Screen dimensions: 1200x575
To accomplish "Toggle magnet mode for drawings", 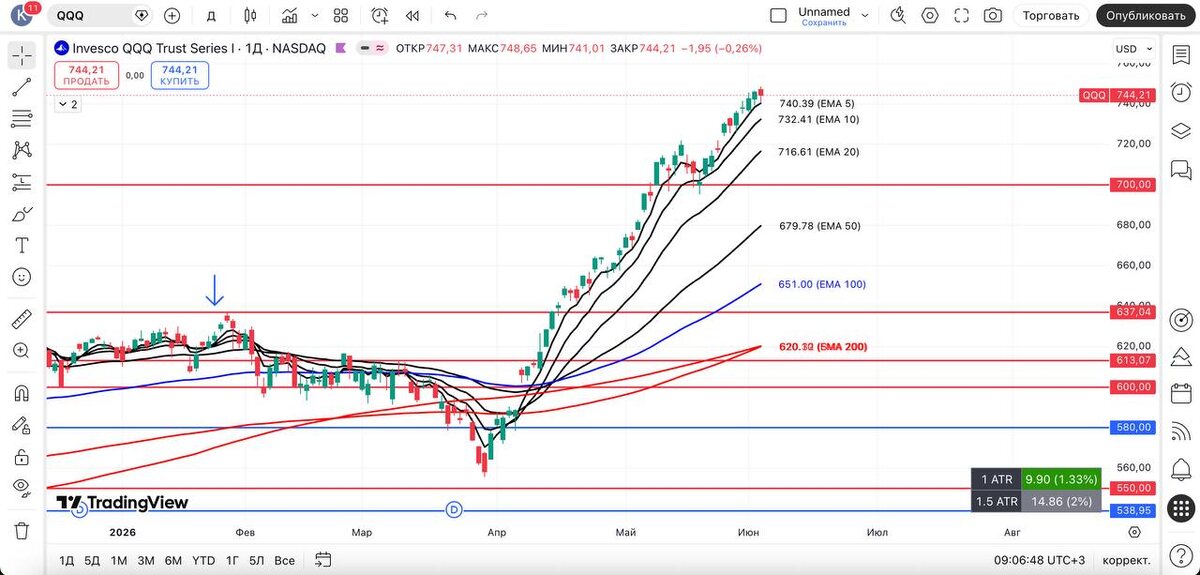I will pos(22,393).
